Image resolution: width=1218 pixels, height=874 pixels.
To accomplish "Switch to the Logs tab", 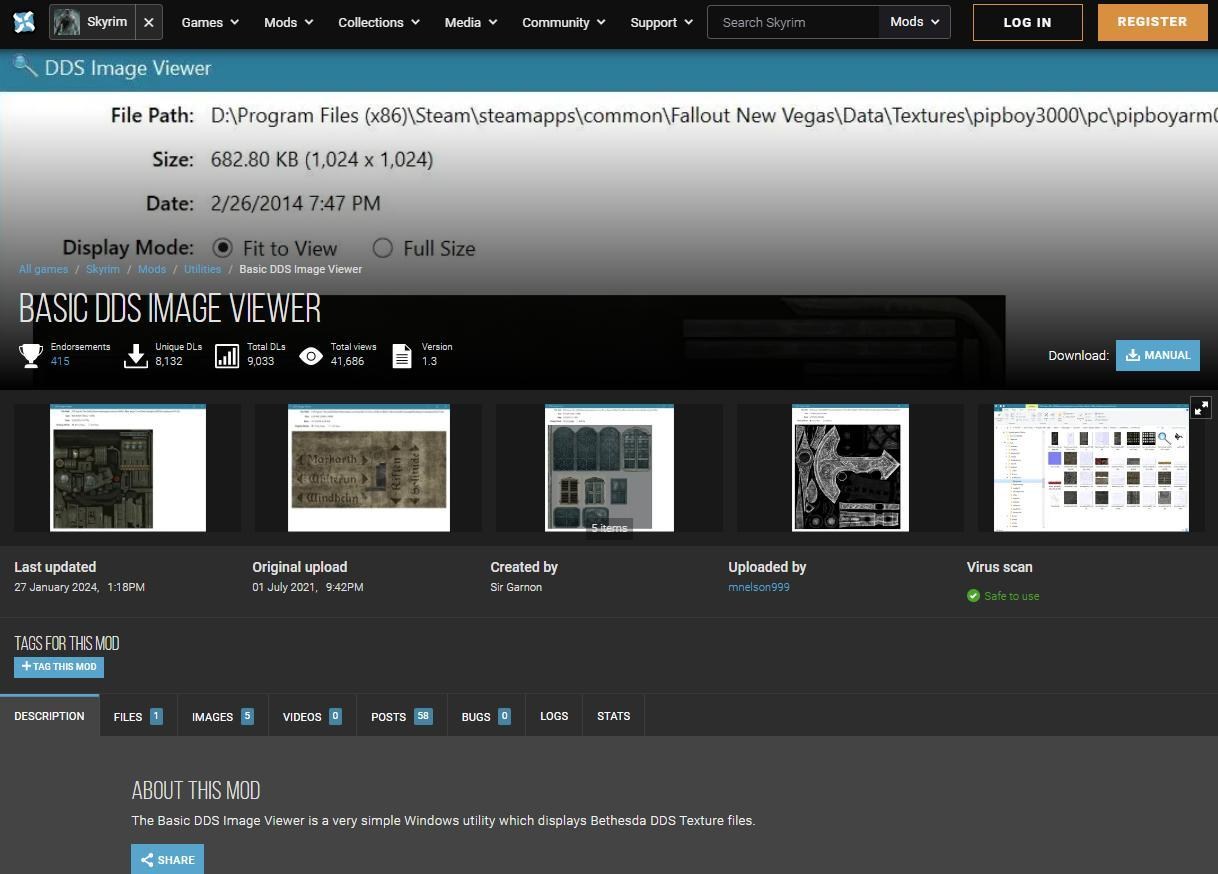I will pos(554,716).
